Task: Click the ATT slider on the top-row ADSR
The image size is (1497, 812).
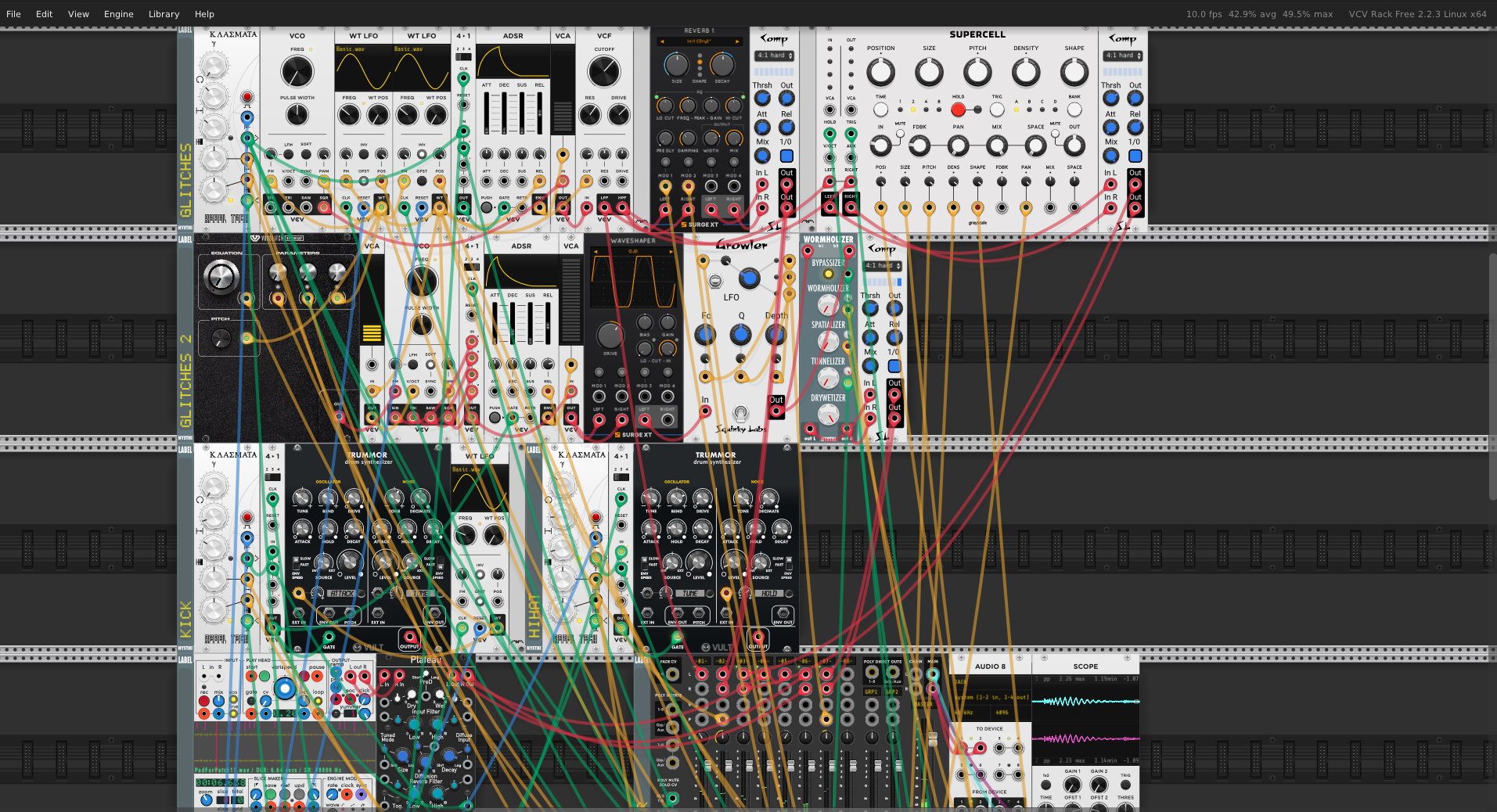Action: (486, 112)
